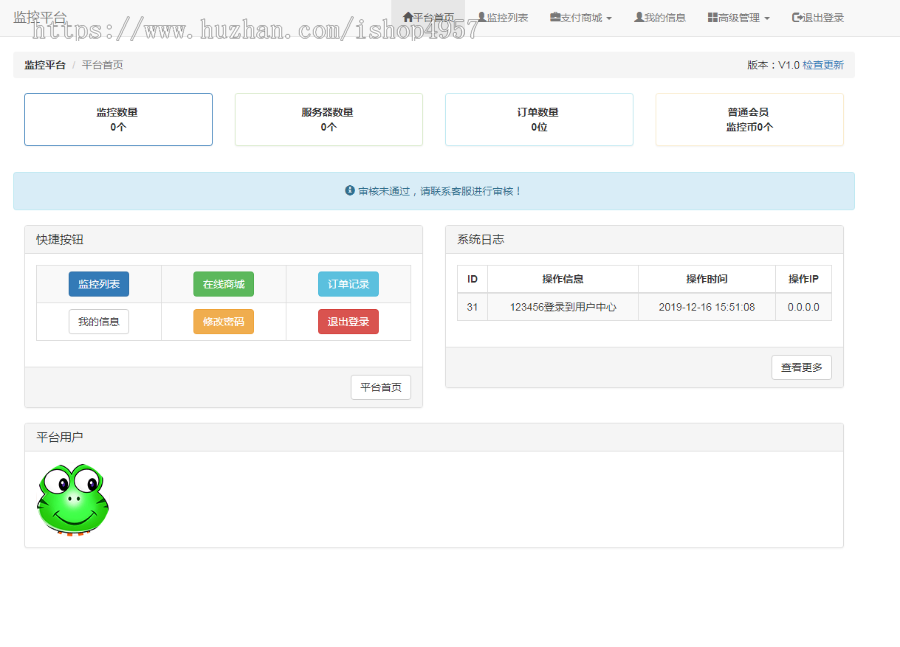This screenshot has width=900, height=647.
Task: Expand the 支付商城 dropdown menu
Action: (581, 16)
